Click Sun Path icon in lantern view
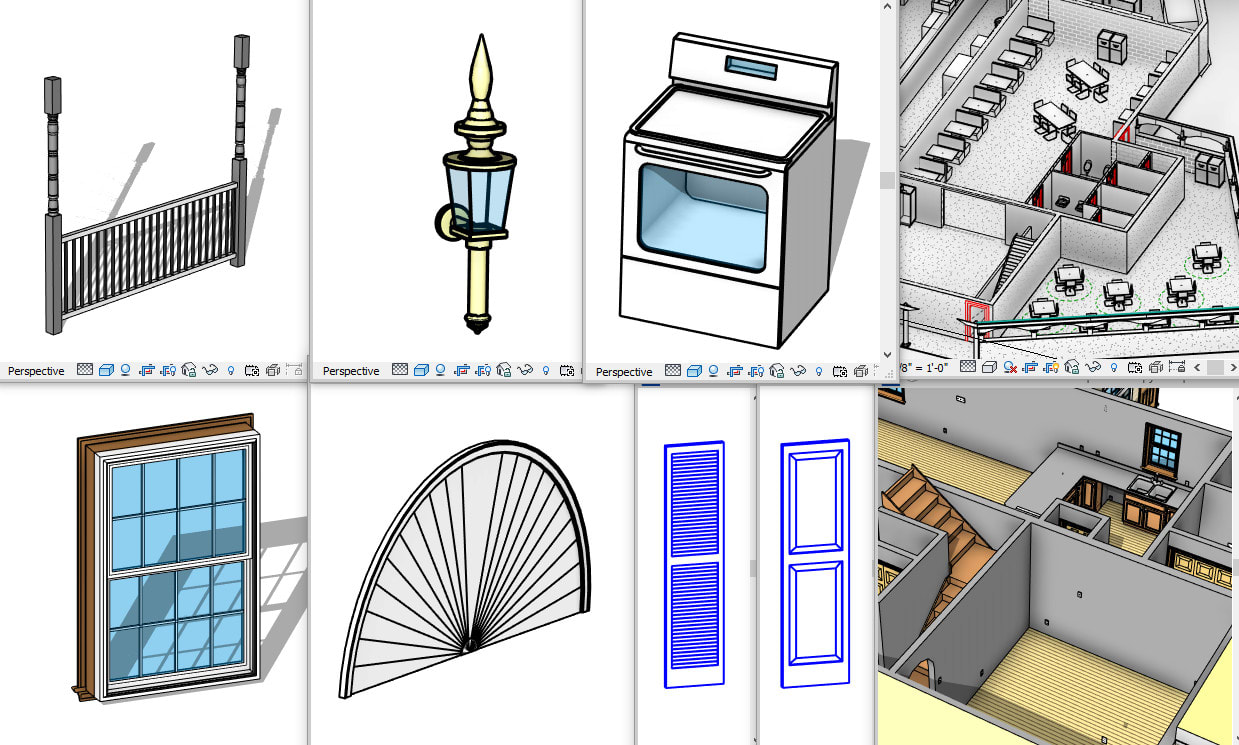Screen dimensions: 1239x745 coord(441,371)
